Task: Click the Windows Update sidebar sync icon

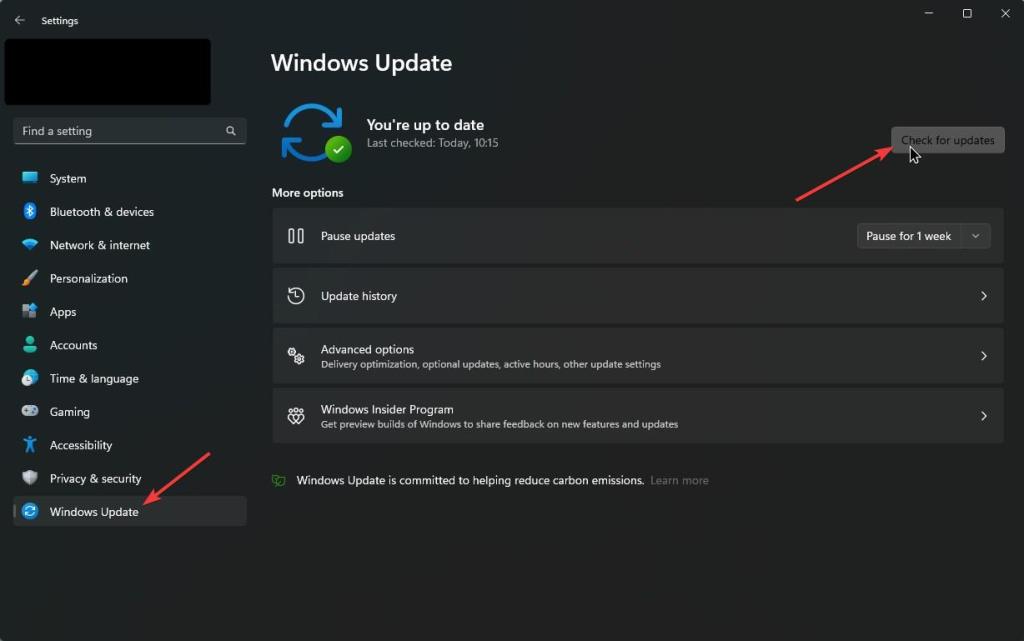Action: [x=30, y=511]
